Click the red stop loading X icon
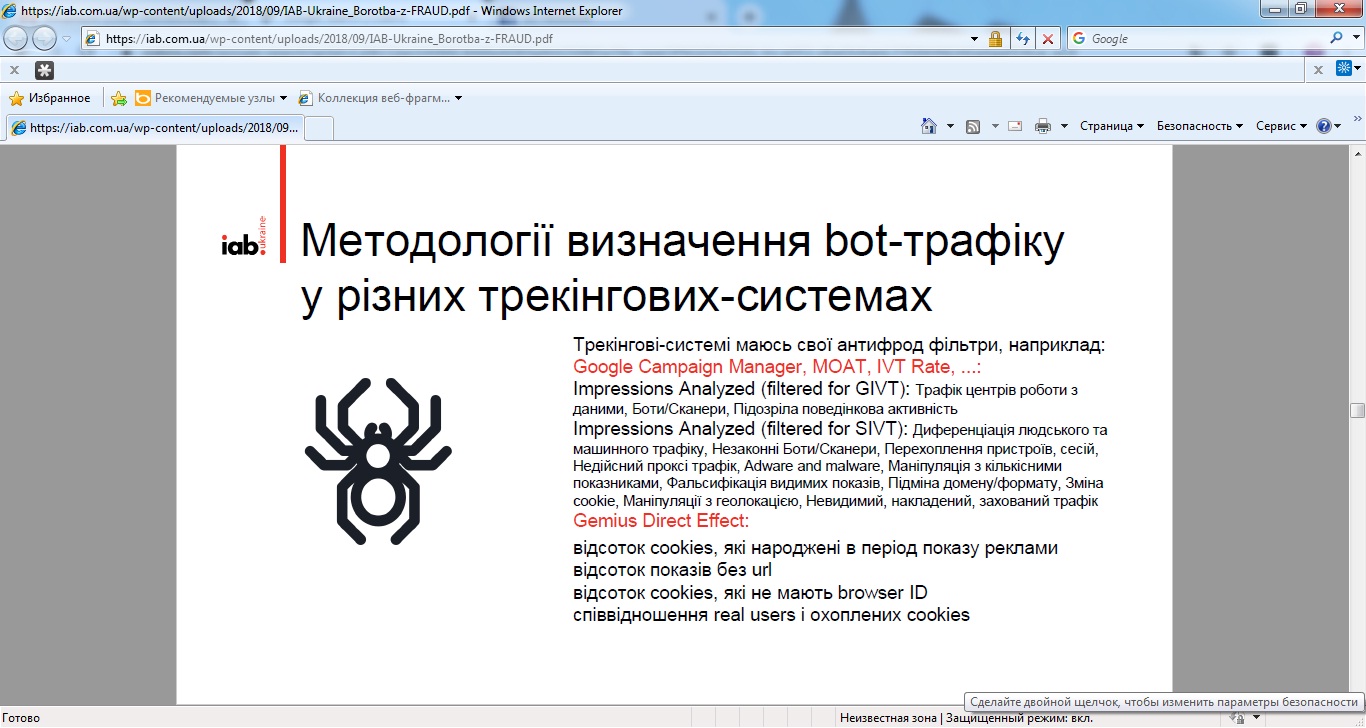This screenshot has width=1366, height=728. (x=1047, y=39)
